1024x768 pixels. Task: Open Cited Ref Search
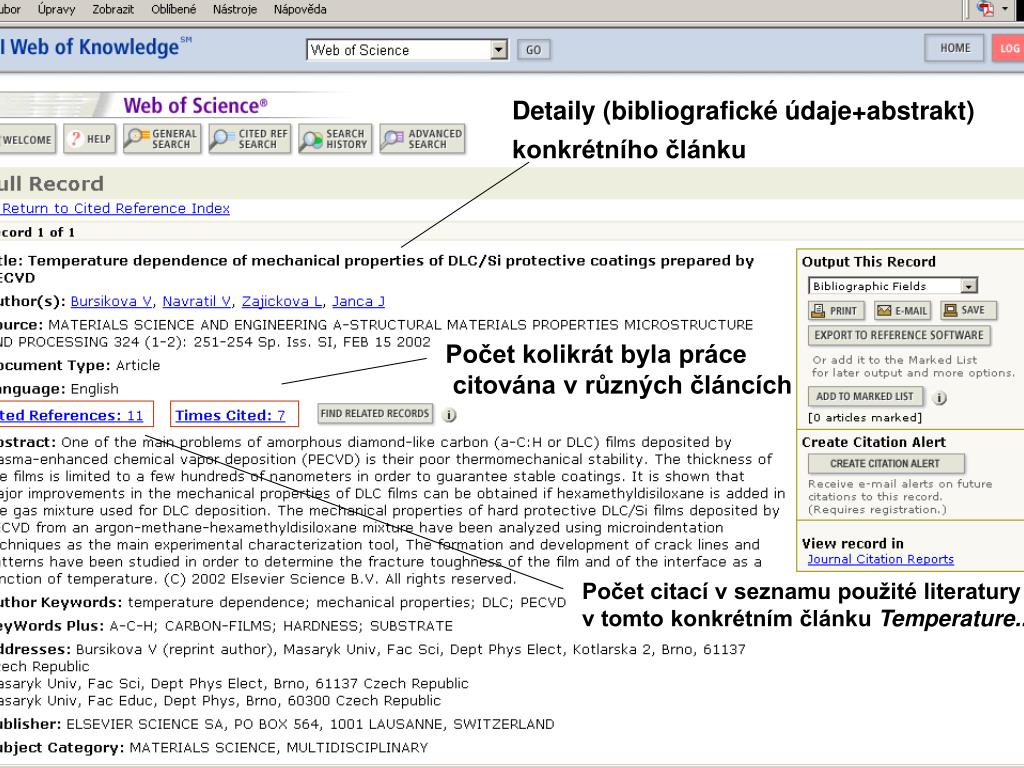(x=250, y=139)
